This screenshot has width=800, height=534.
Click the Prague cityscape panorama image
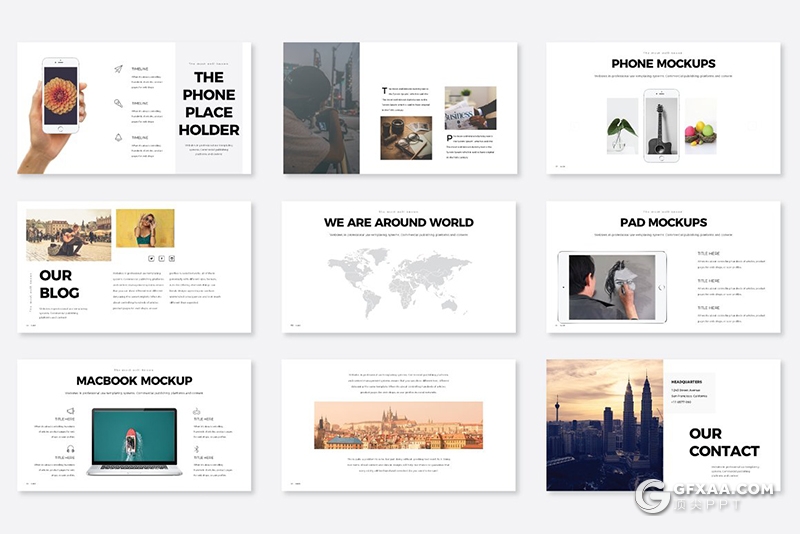tap(398, 425)
